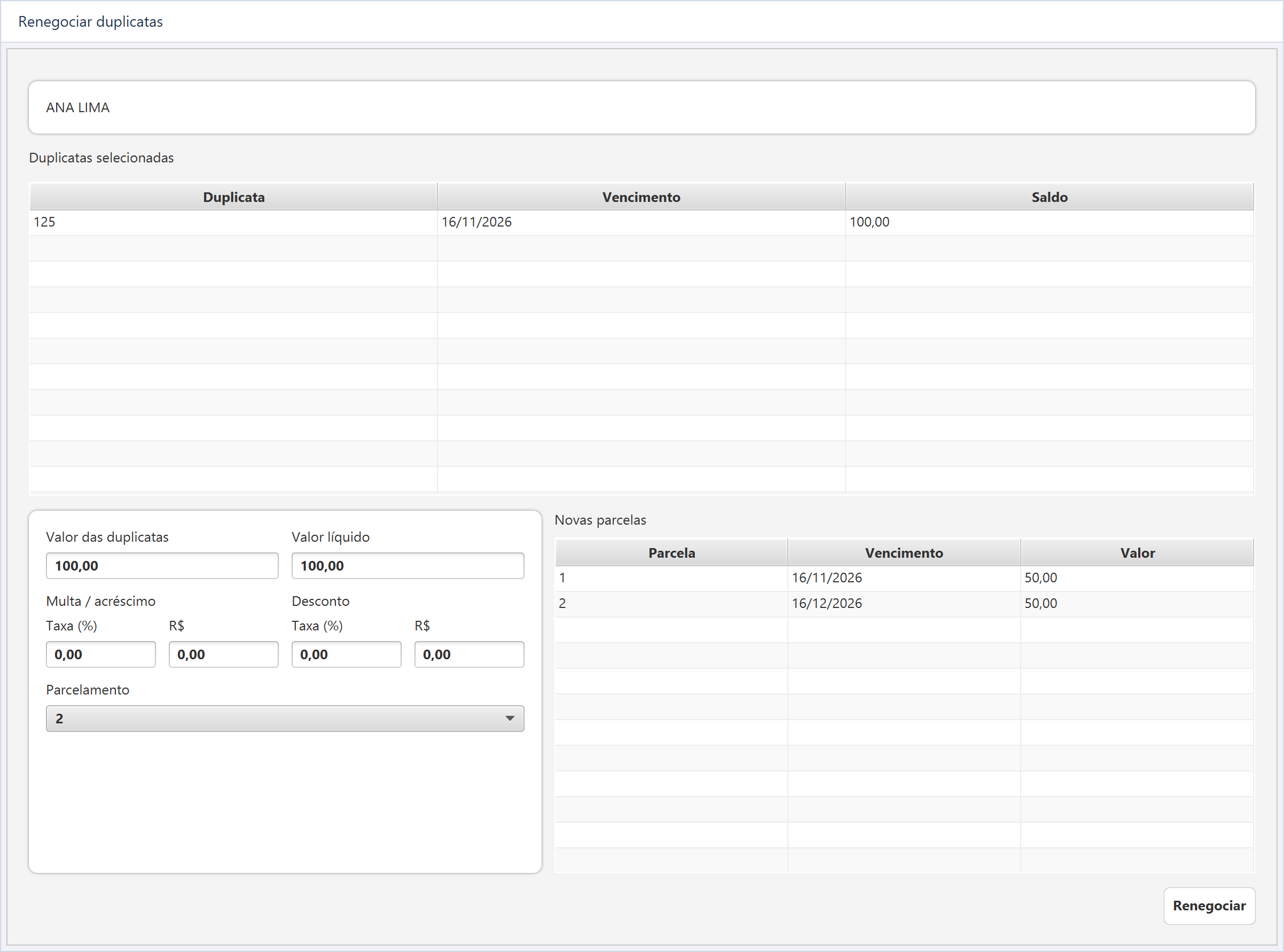Click the 100,00 saldo cell

(x=1049, y=222)
